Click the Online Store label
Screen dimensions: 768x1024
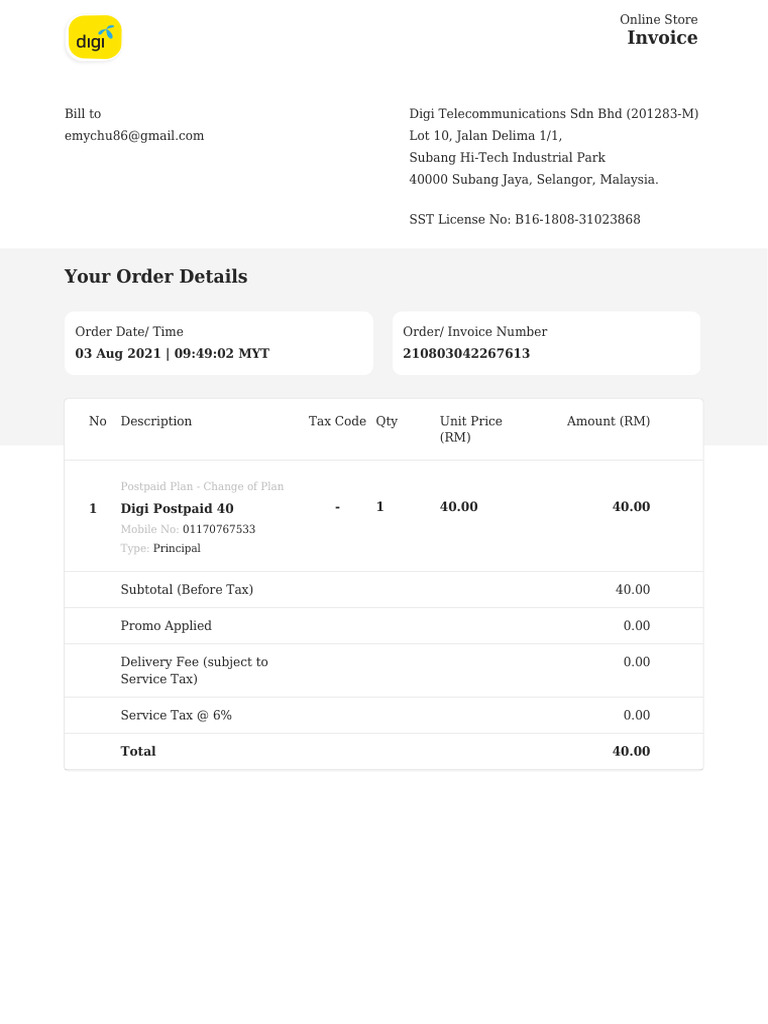point(658,20)
